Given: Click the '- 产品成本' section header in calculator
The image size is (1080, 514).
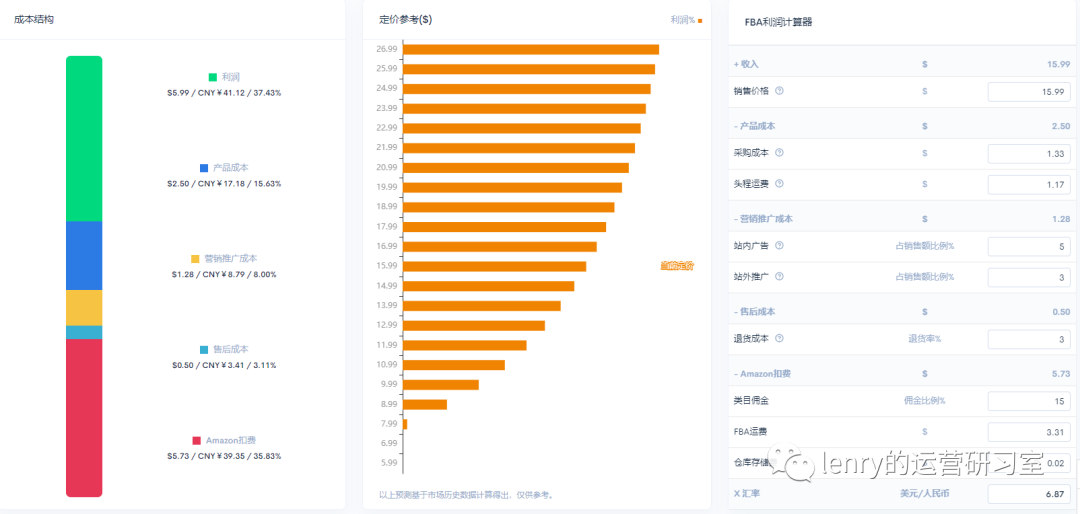Looking at the screenshot, I should [x=753, y=126].
